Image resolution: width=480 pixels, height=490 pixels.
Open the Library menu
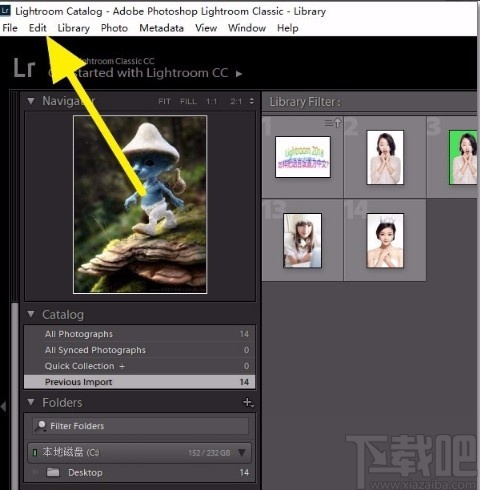74,28
